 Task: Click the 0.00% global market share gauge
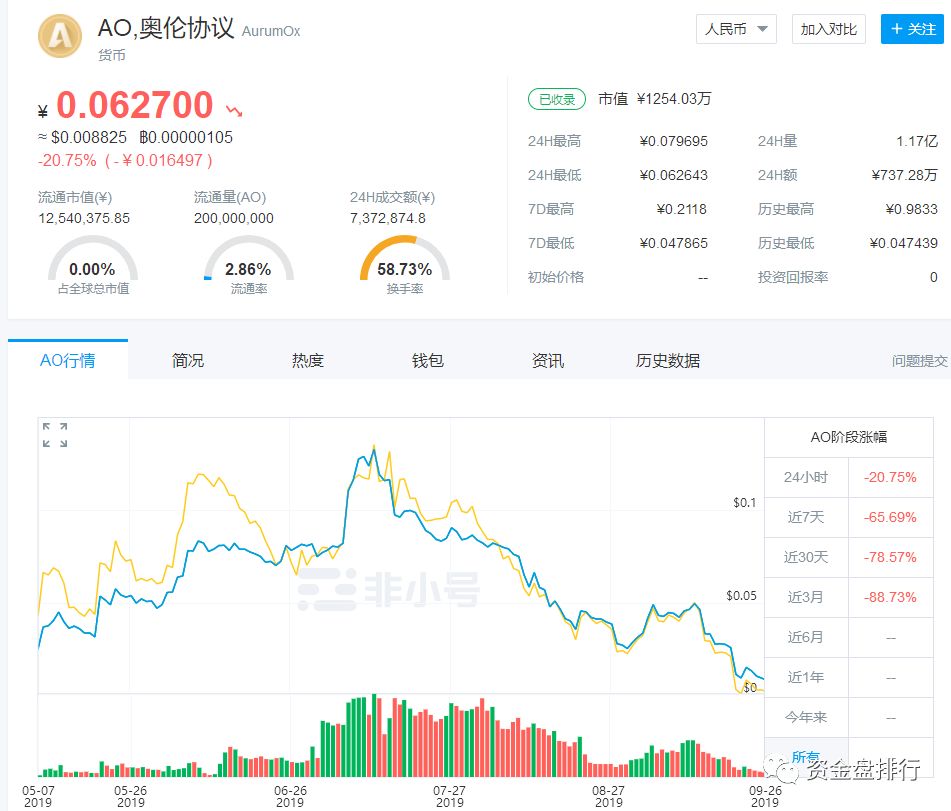(93, 266)
